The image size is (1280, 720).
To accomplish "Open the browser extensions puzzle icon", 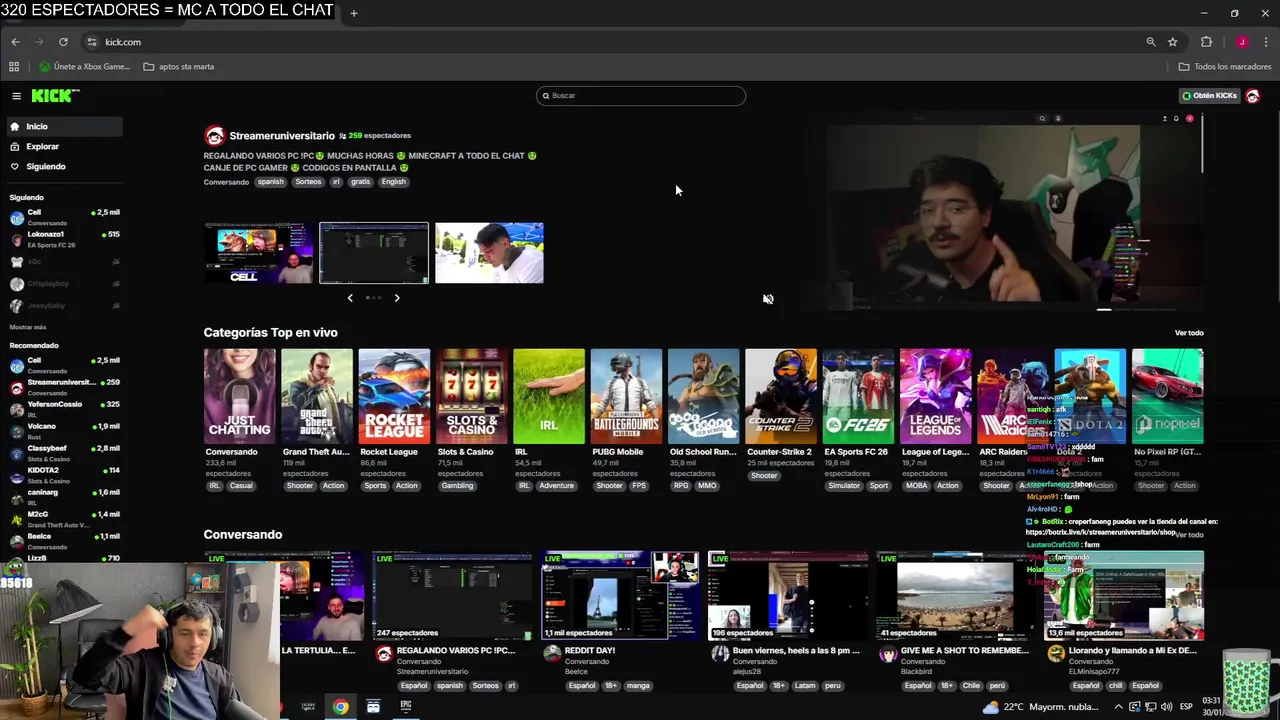I will (x=1206, y=42).
